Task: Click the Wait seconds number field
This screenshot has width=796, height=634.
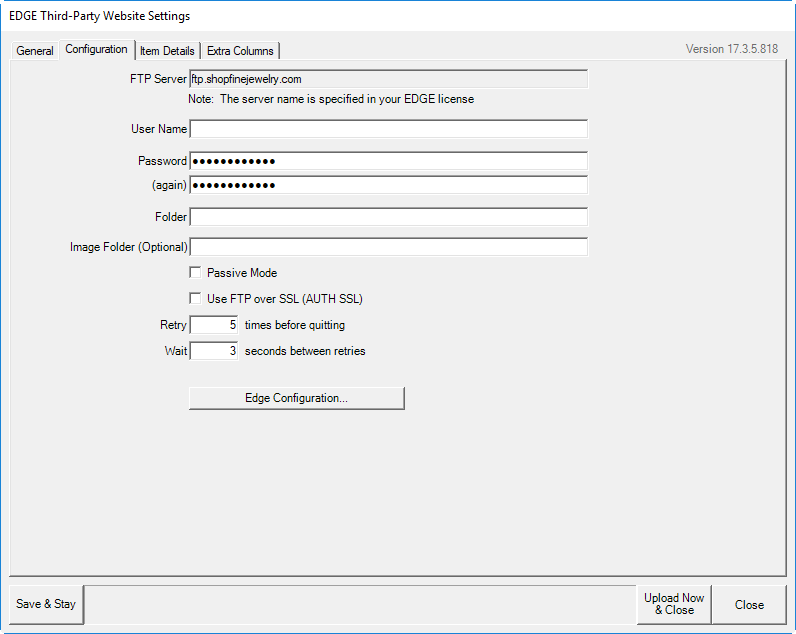Action: (214, 351)
